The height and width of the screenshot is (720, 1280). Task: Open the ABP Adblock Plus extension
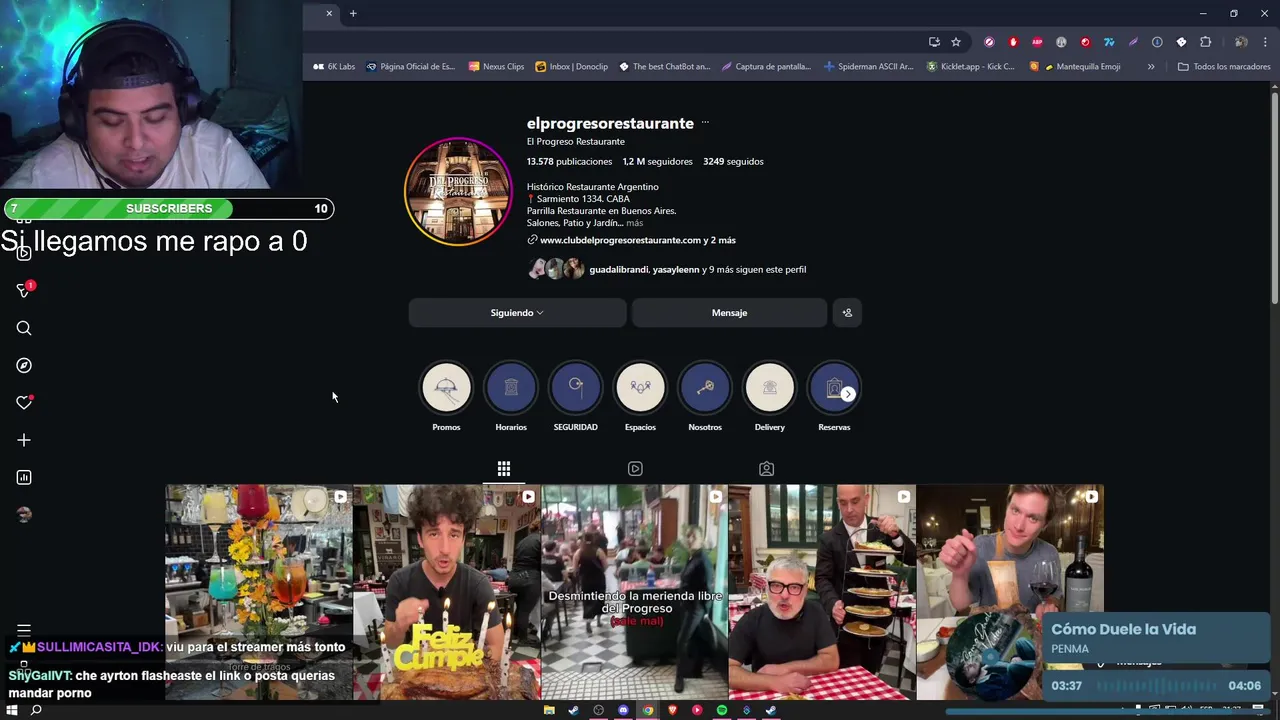coord(1037,42)
